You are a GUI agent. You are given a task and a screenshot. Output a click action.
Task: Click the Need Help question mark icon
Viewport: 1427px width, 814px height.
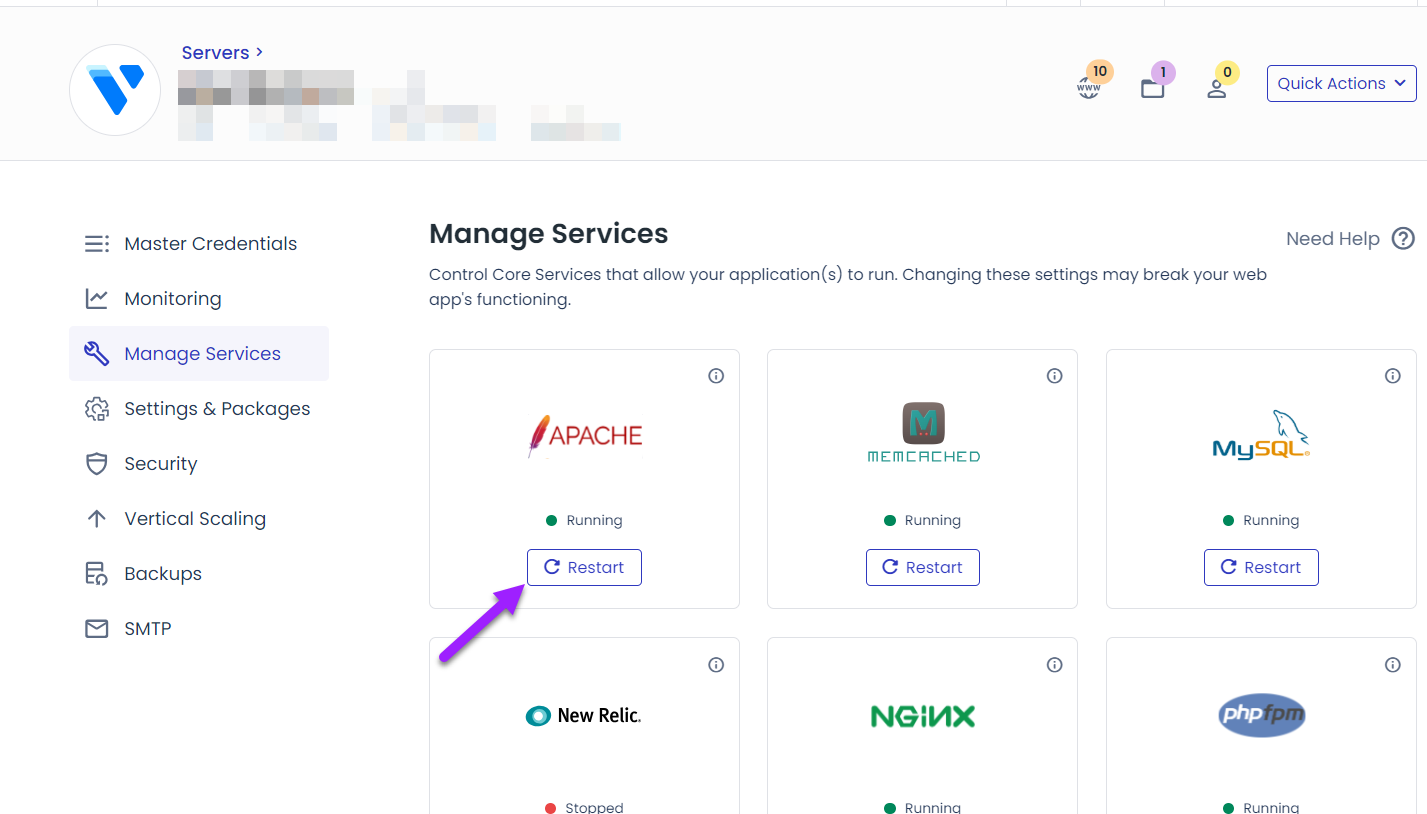[x=1404, y=239]
